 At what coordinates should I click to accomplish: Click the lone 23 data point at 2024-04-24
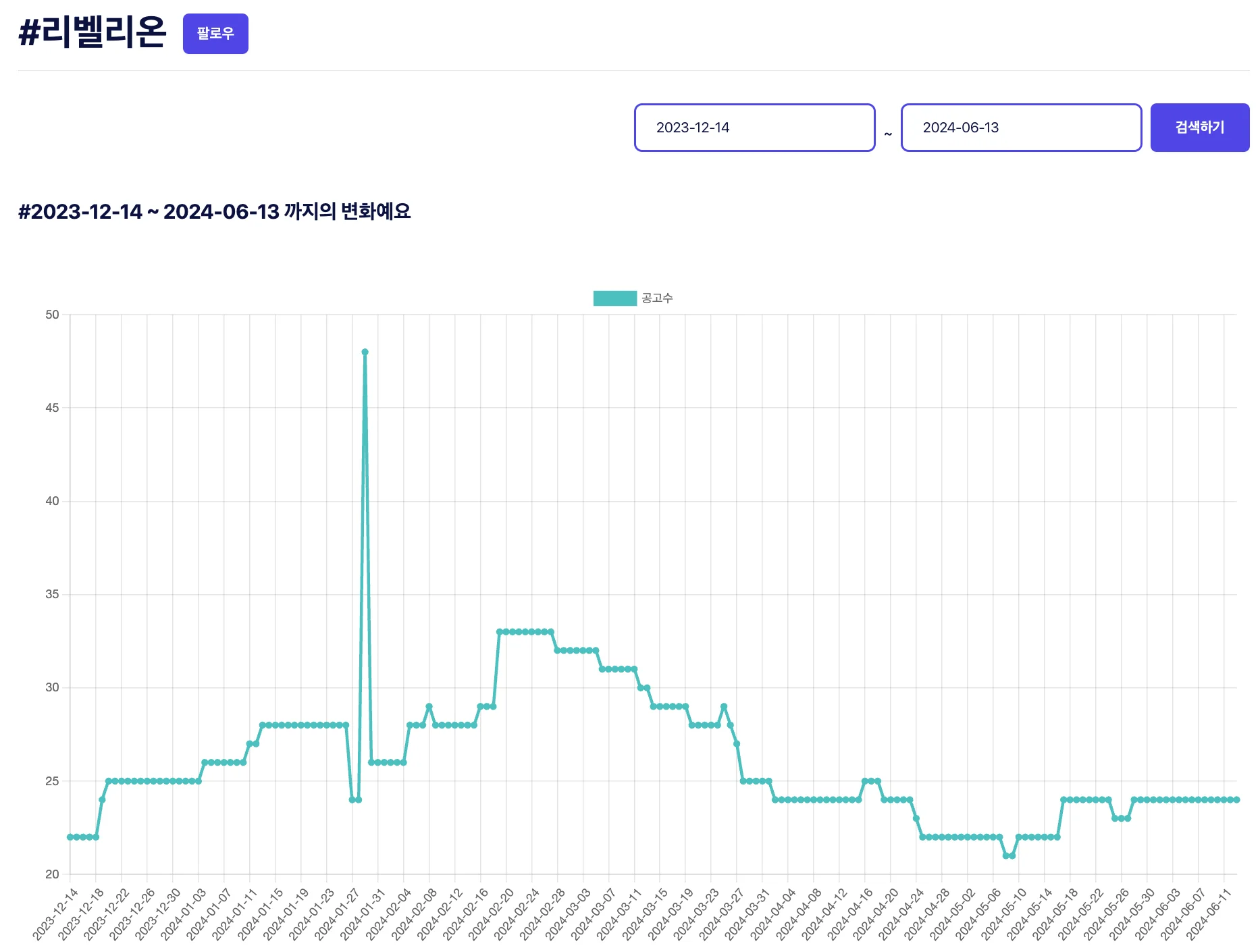[x=916, y=818]
